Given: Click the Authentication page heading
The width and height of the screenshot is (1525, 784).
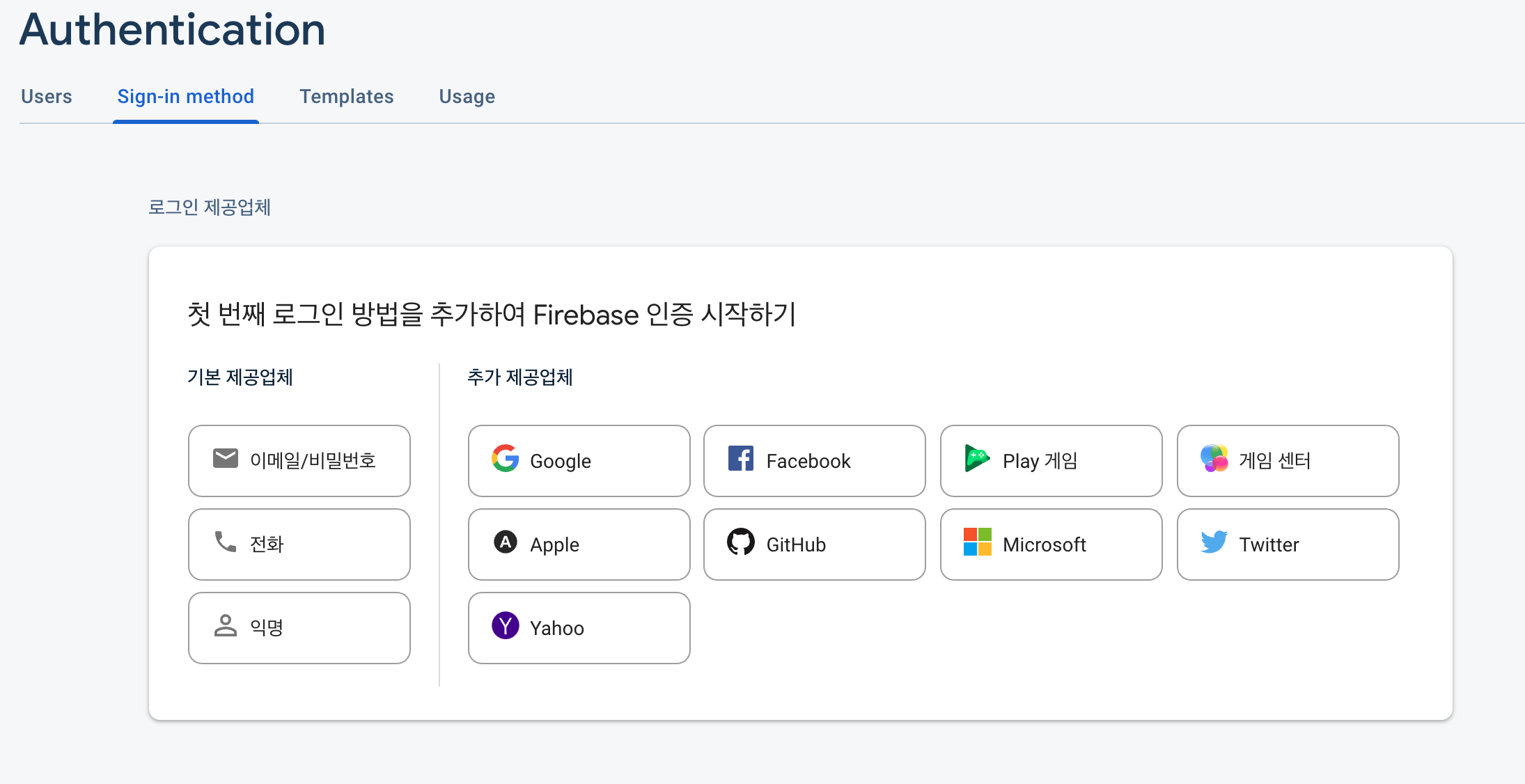Looking at the screenshot, I should [172, 29].
